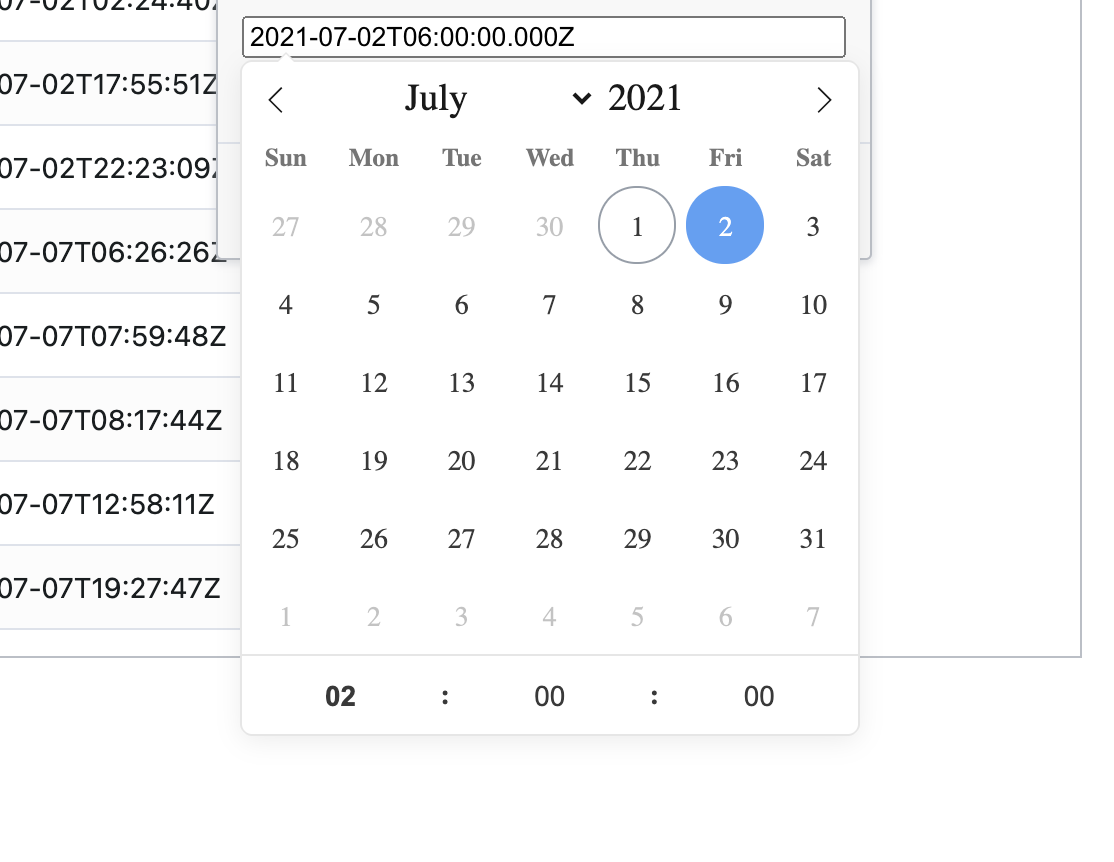
Task: Choose July 31 in the calendar
Action: point(813,539)
